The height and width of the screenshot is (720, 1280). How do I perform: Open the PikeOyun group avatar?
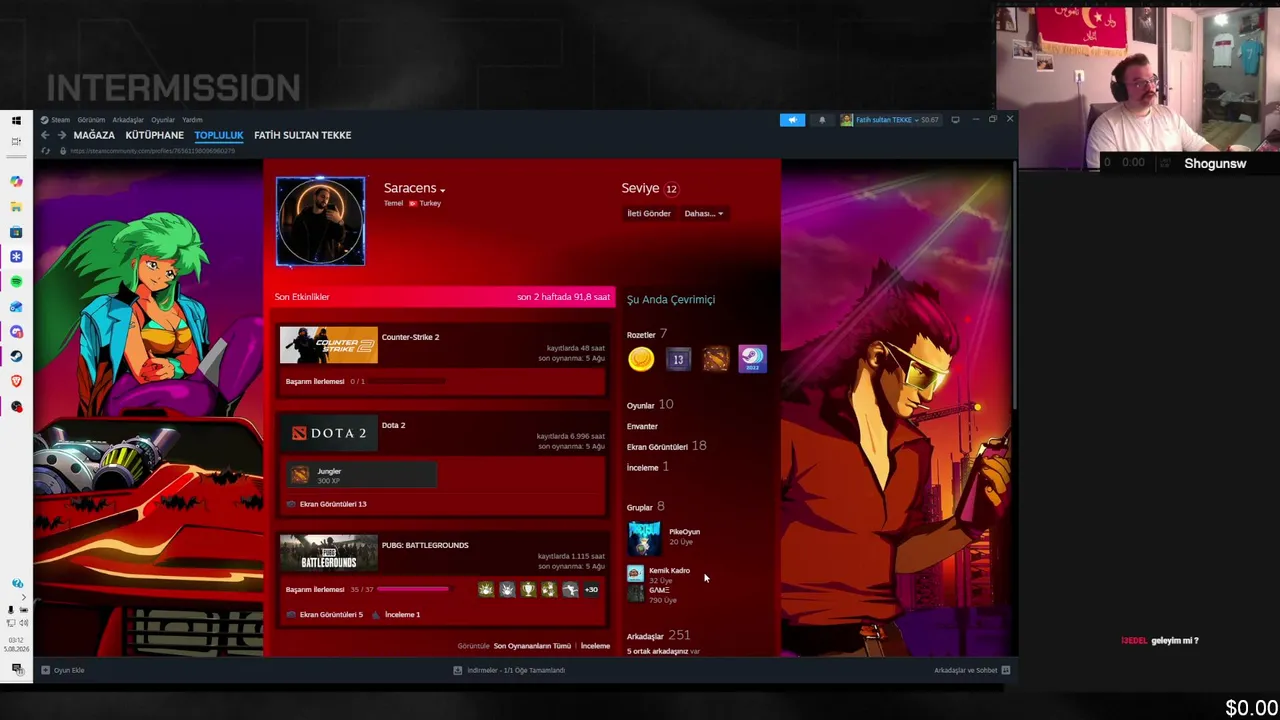click(644, 537)
